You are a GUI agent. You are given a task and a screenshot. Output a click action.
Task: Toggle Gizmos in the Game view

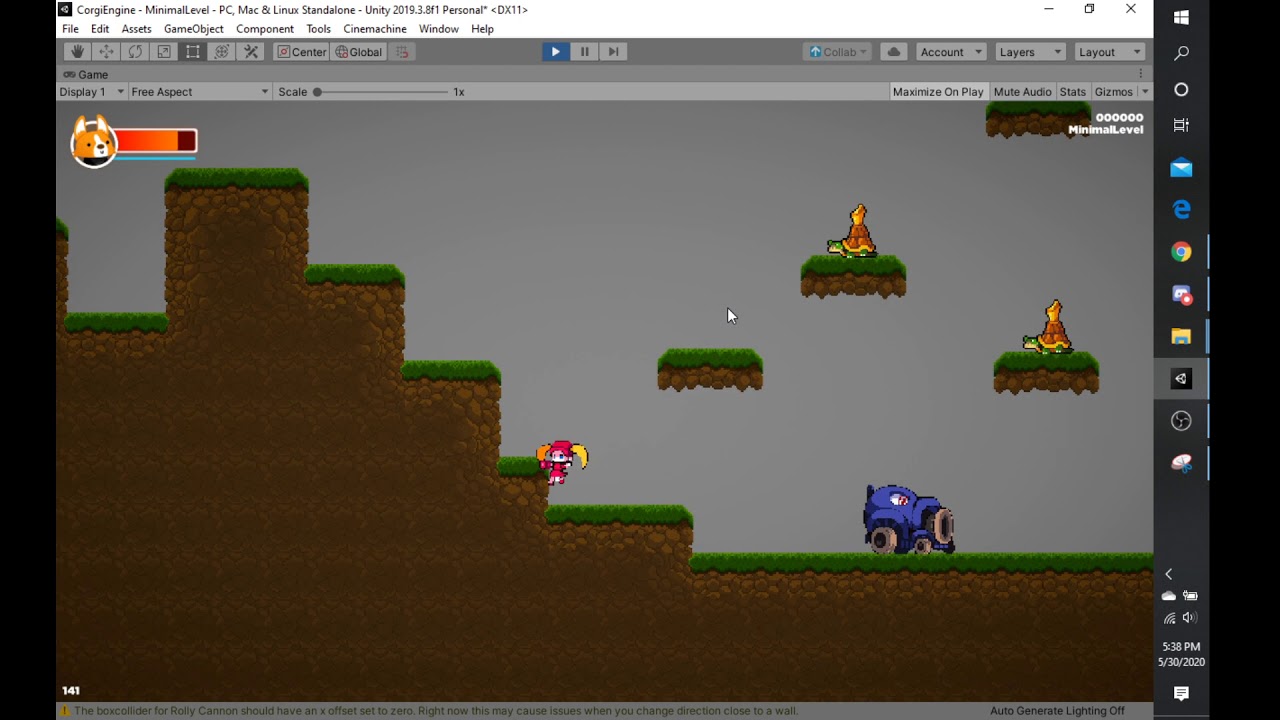pyautogui.click(x=1114, y=92)
